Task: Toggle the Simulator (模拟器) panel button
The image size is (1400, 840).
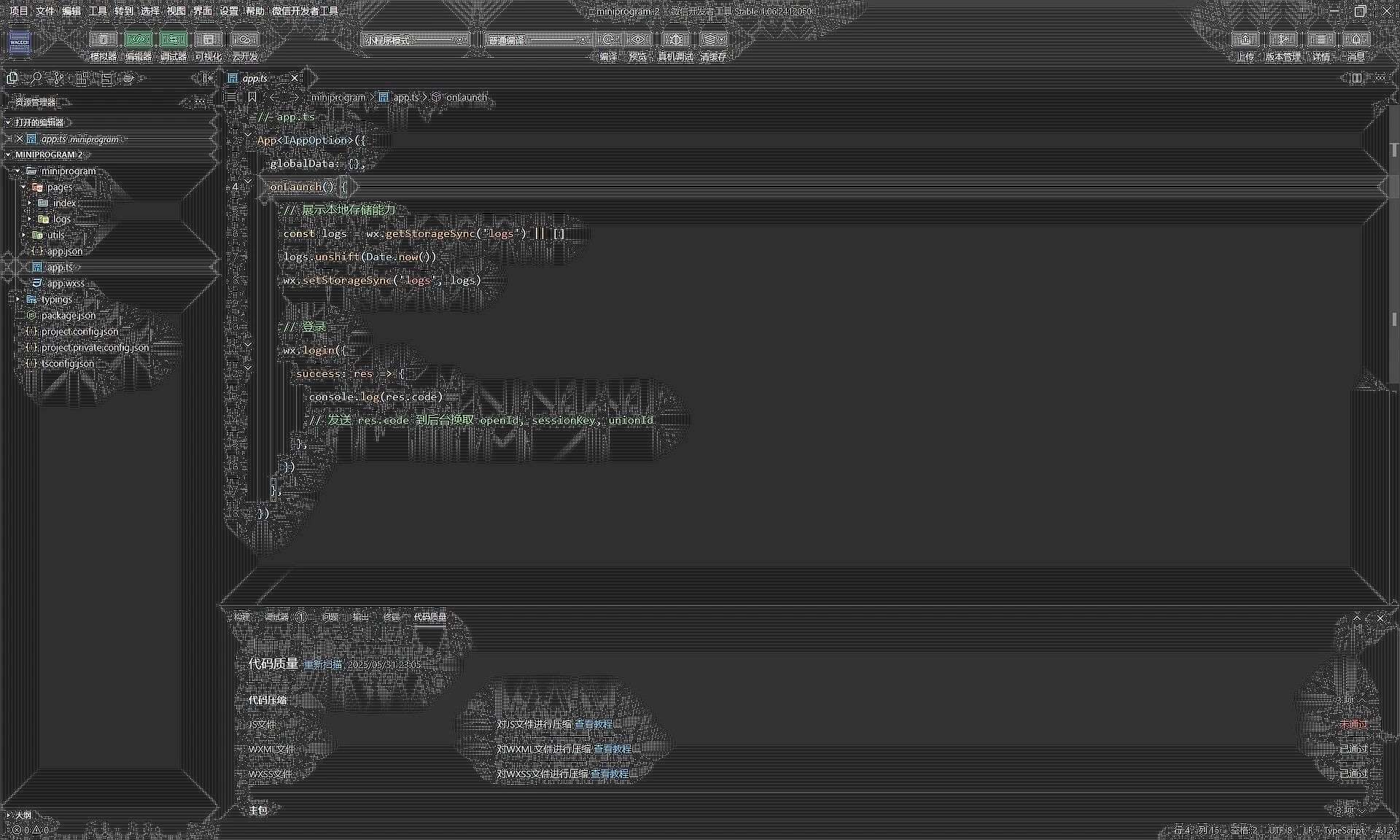Action: (x=104, y=39)
